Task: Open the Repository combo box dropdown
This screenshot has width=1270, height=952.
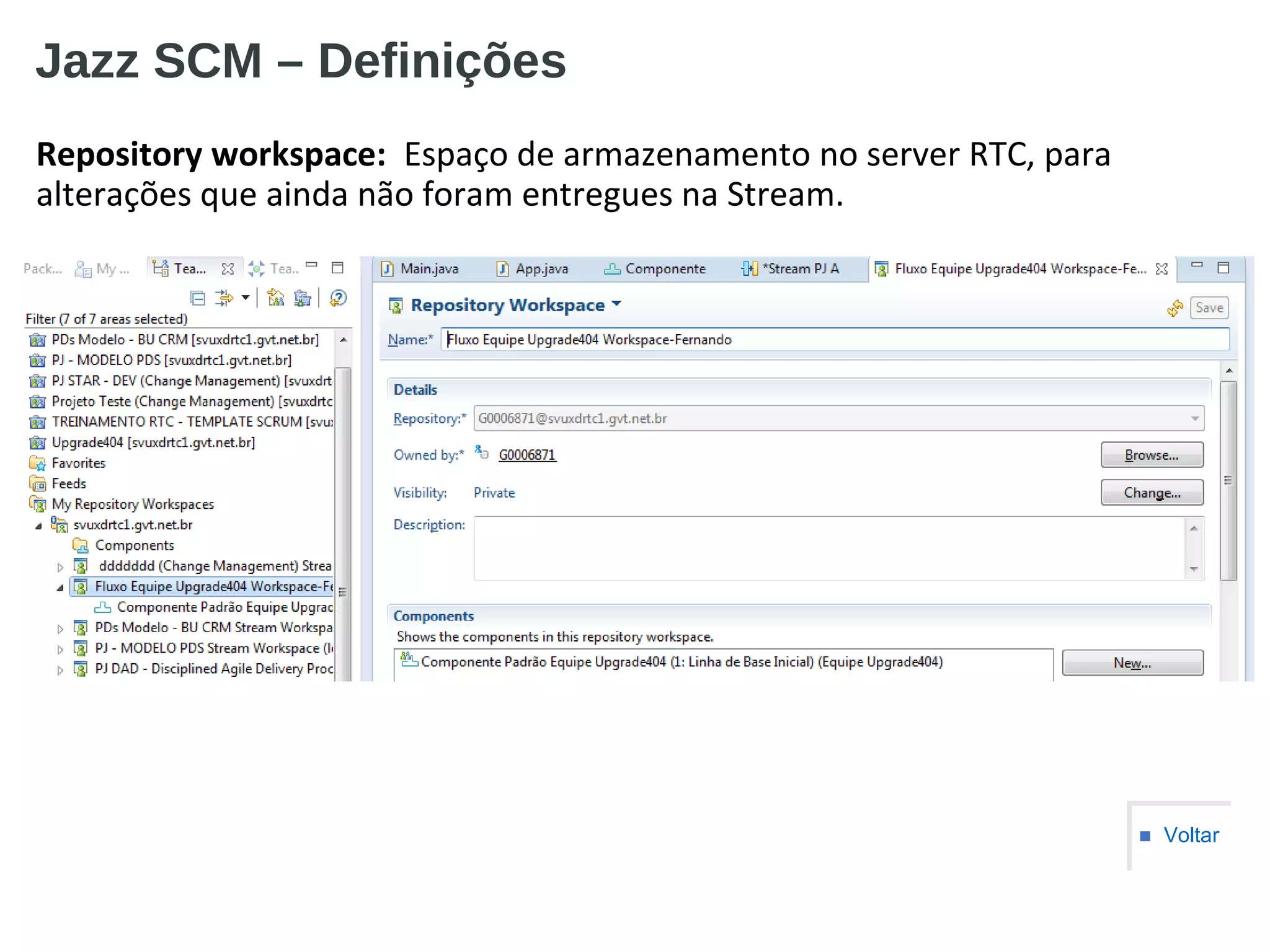Action: coord(1194,418)
